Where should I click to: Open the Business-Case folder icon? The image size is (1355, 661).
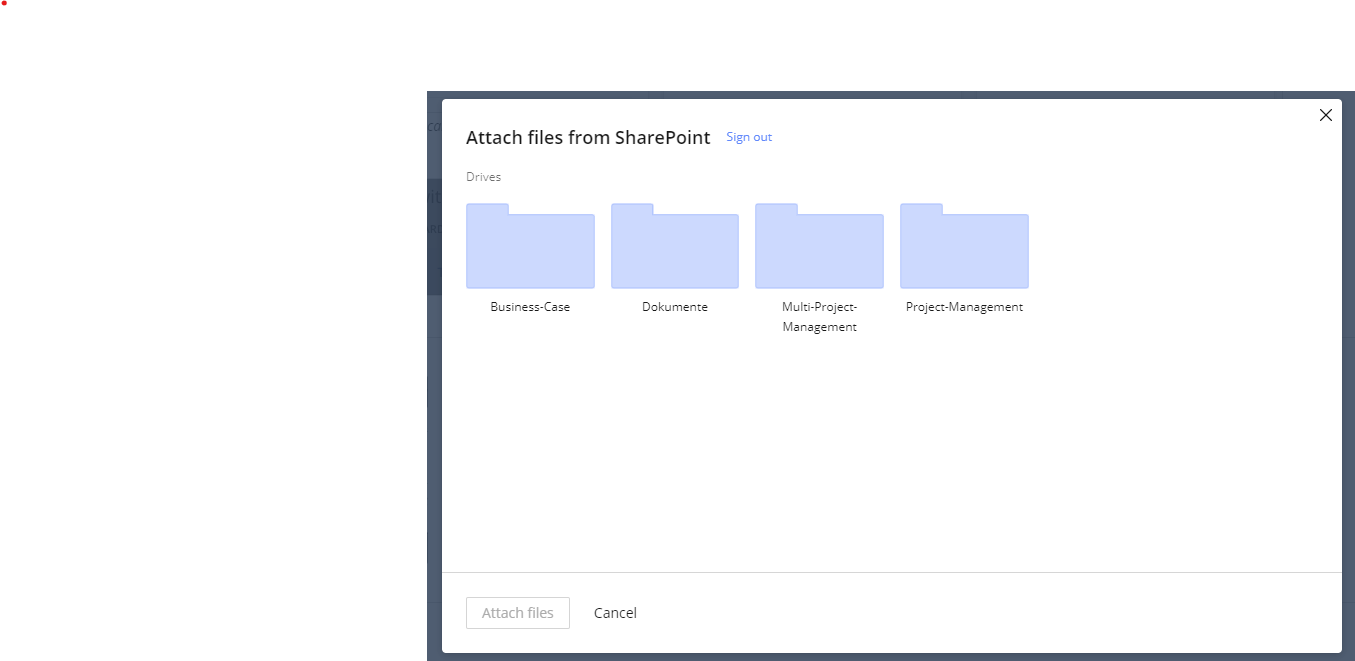530,247
